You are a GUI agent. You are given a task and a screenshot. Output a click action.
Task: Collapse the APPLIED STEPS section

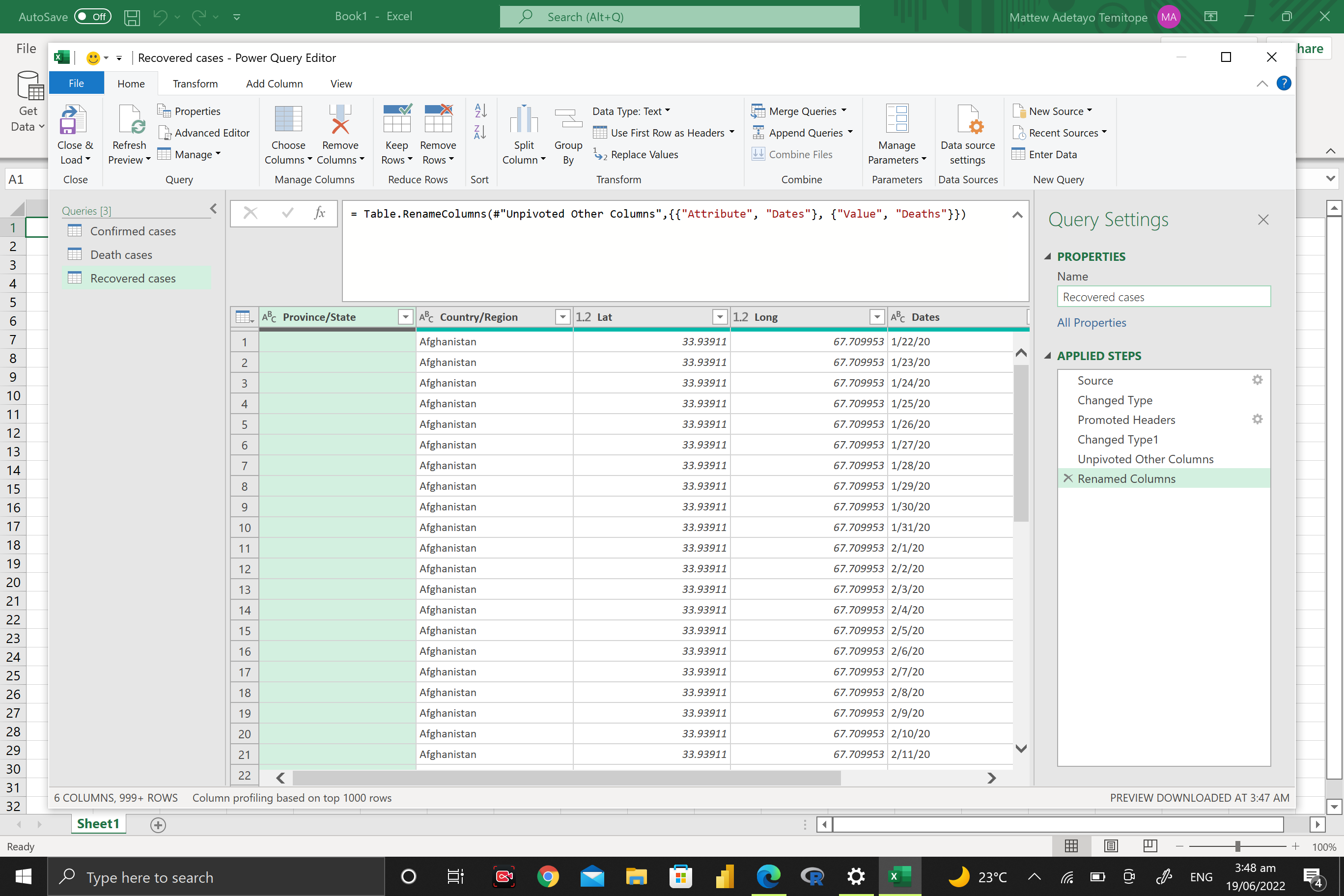(x=1048, y=356)
